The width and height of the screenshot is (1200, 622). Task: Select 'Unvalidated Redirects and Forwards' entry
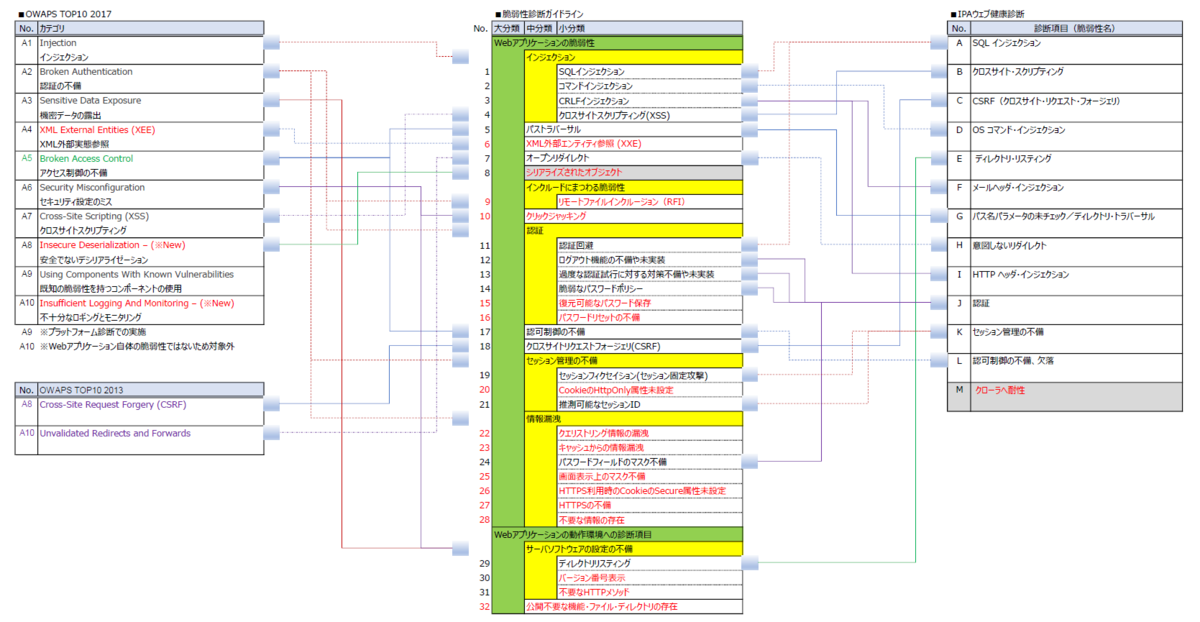click(115, 434)
